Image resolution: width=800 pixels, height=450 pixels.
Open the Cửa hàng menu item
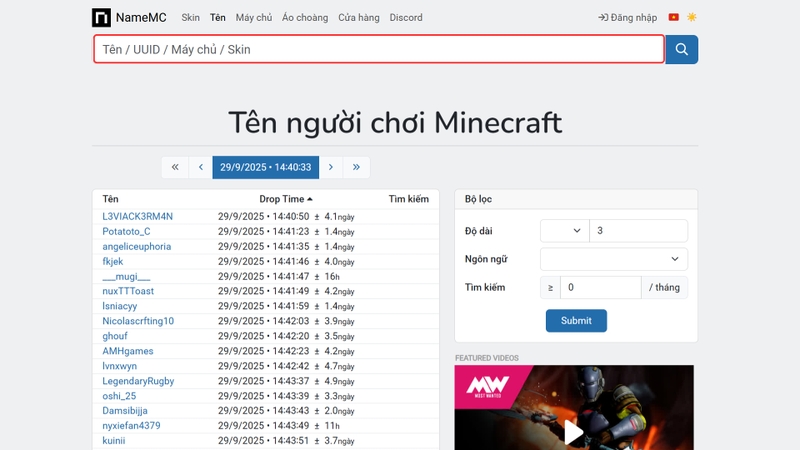coord(359,17)
